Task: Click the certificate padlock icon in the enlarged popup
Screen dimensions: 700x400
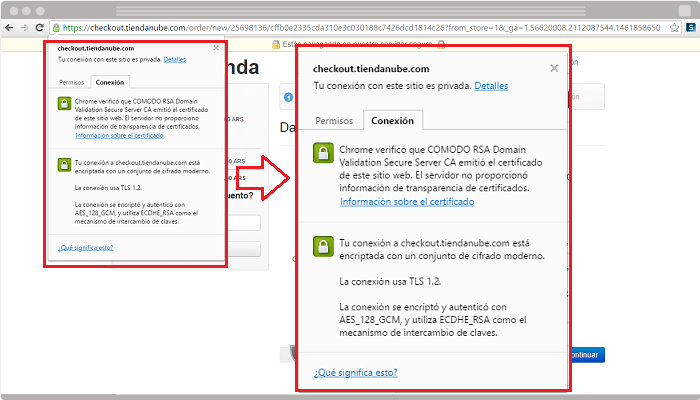Action: 323,153
